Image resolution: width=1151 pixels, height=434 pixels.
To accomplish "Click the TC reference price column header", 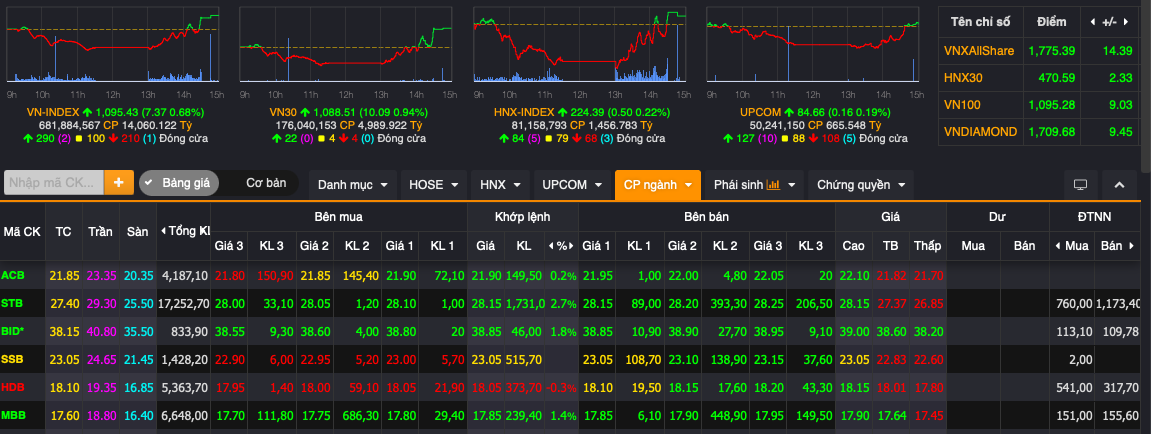I will (x=63, y=231).
